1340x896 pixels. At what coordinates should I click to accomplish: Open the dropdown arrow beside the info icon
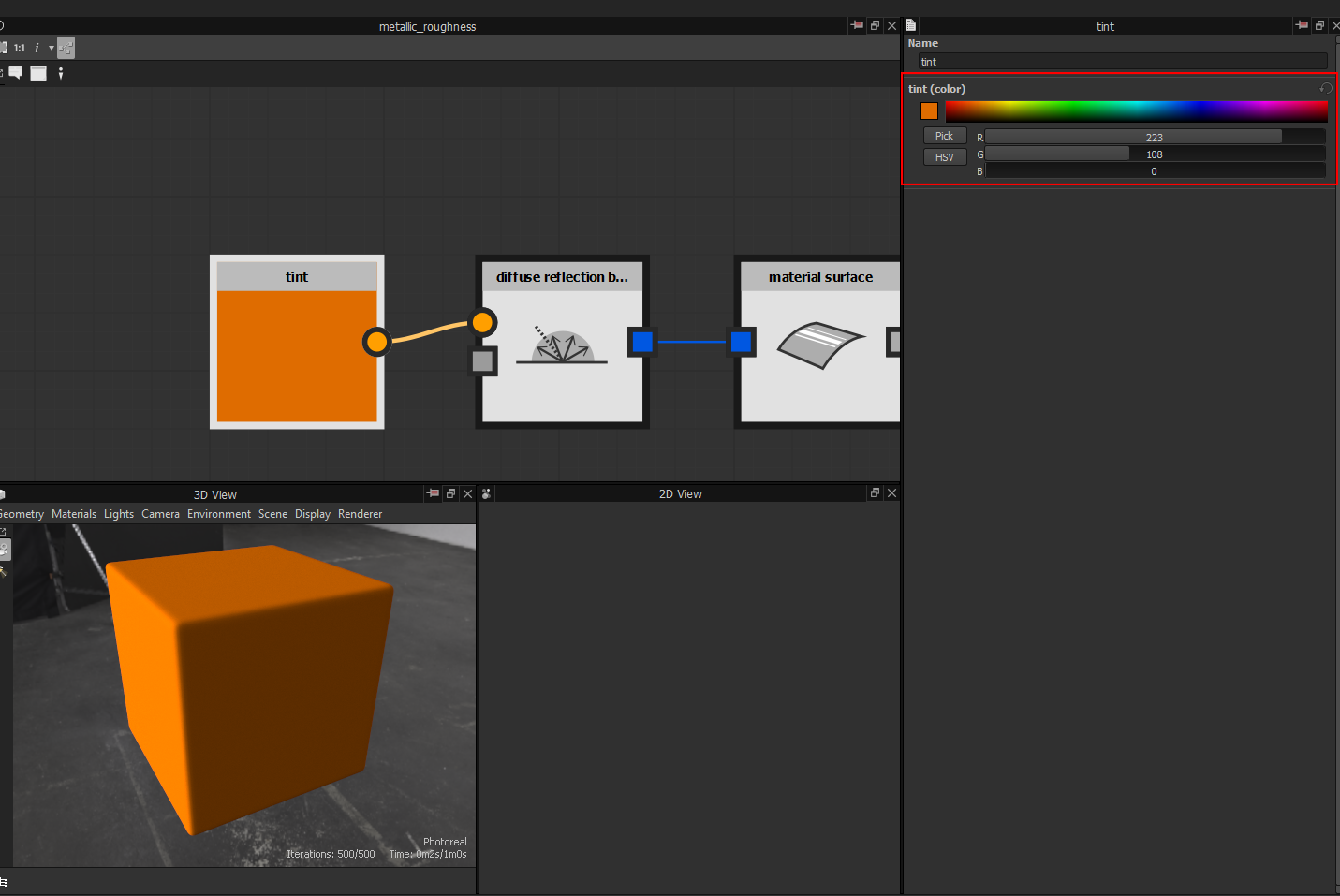52,48
